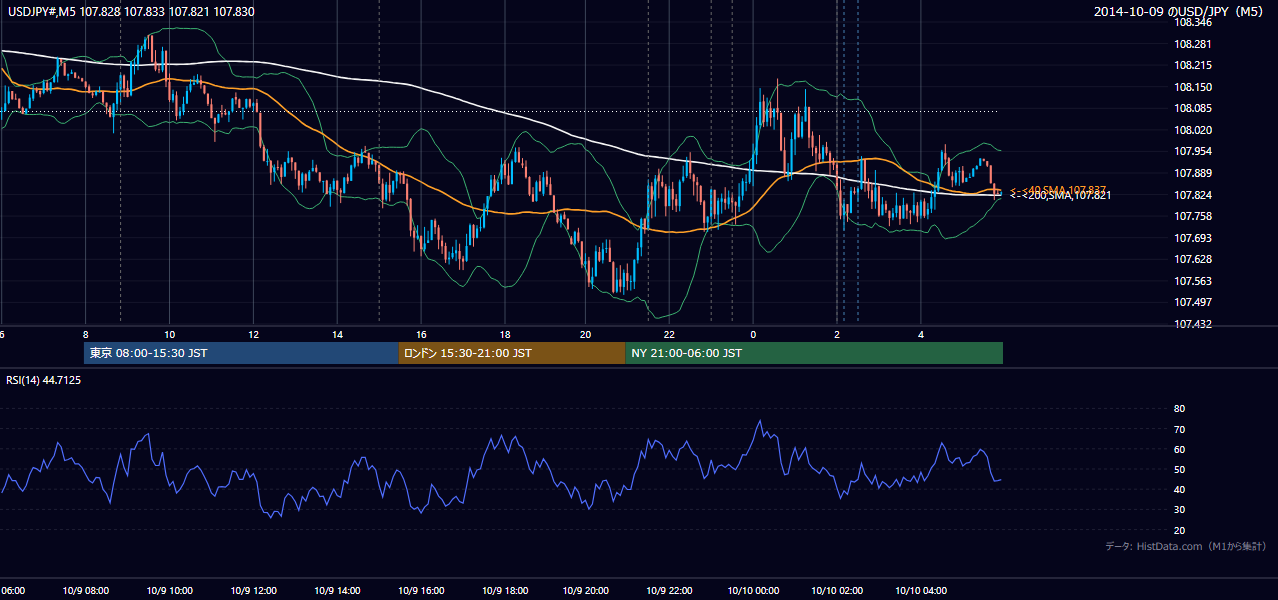
Task: Click price axis label 107.824
Action: coord(1193,195)
